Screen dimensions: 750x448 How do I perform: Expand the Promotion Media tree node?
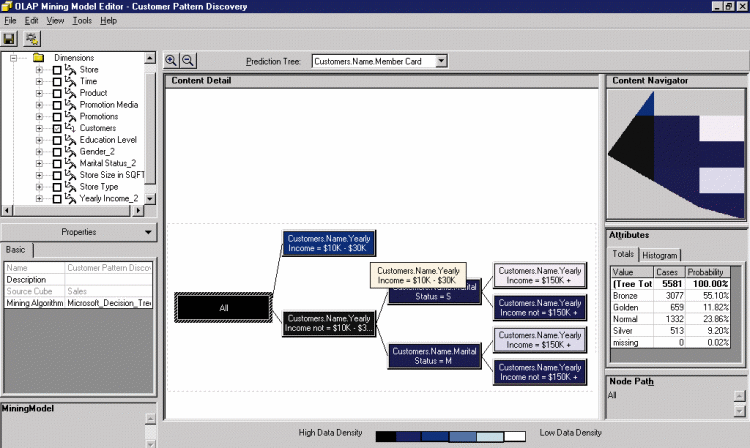(39, 105)
